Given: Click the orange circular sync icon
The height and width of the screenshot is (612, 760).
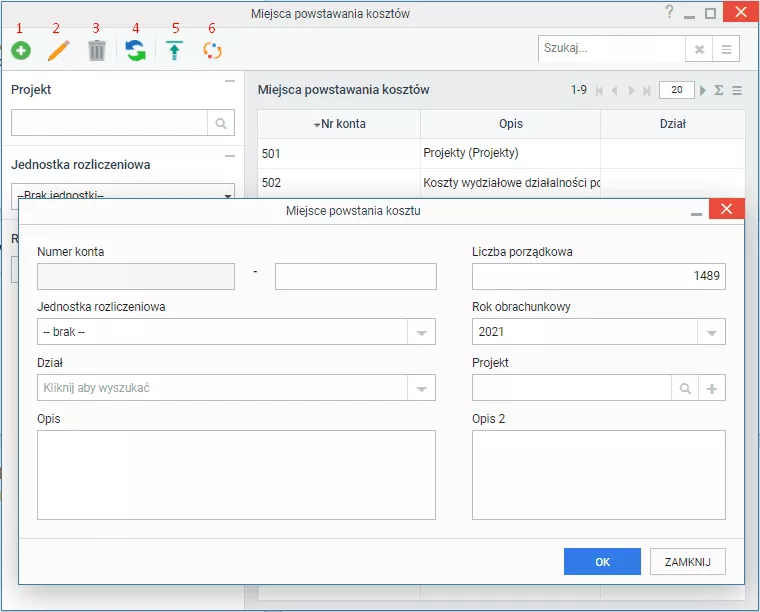Looking at the screenshot, I should [212, 50].
